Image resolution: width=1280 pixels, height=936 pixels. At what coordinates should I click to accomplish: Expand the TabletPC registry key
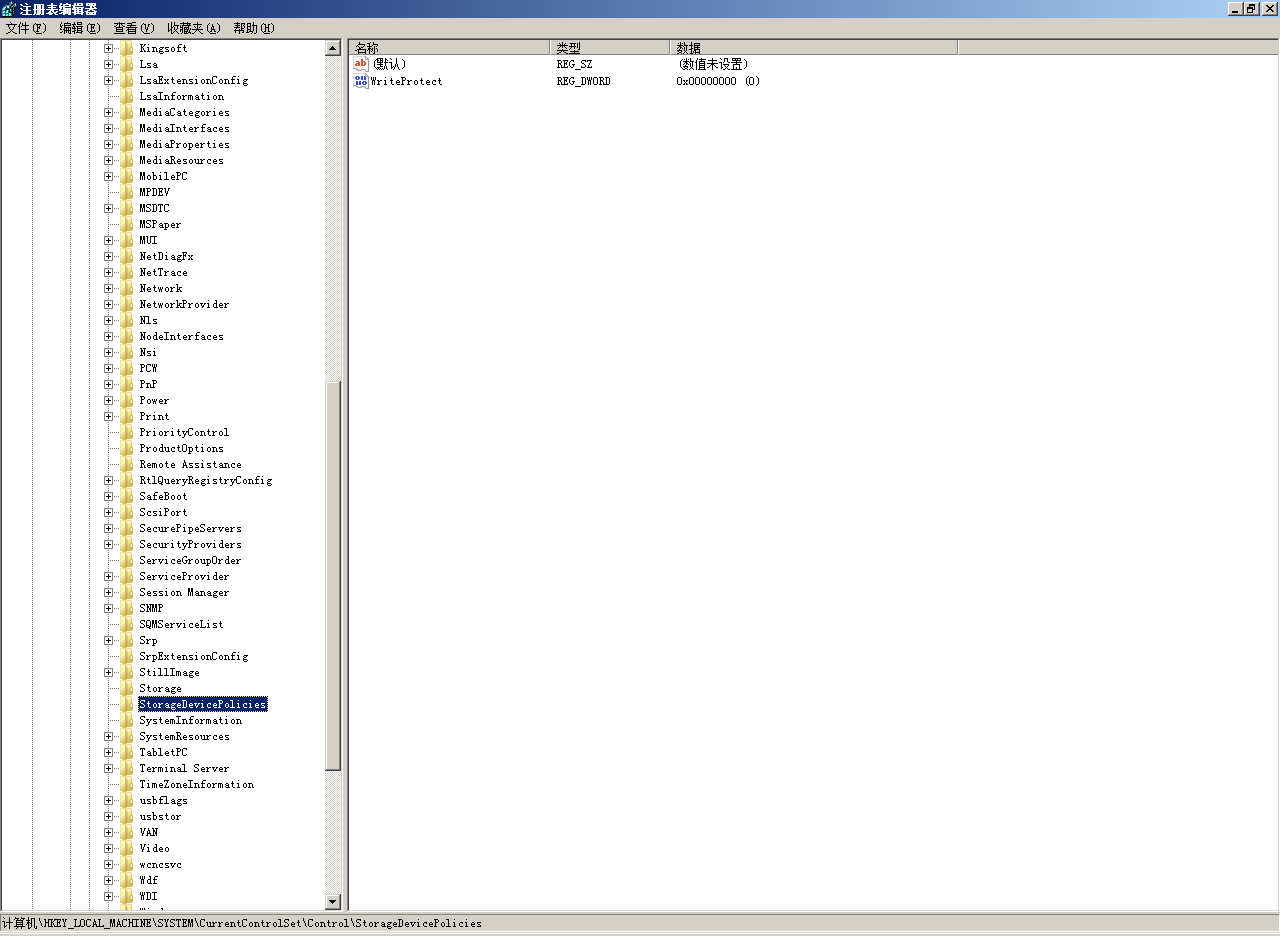(108, 752)
